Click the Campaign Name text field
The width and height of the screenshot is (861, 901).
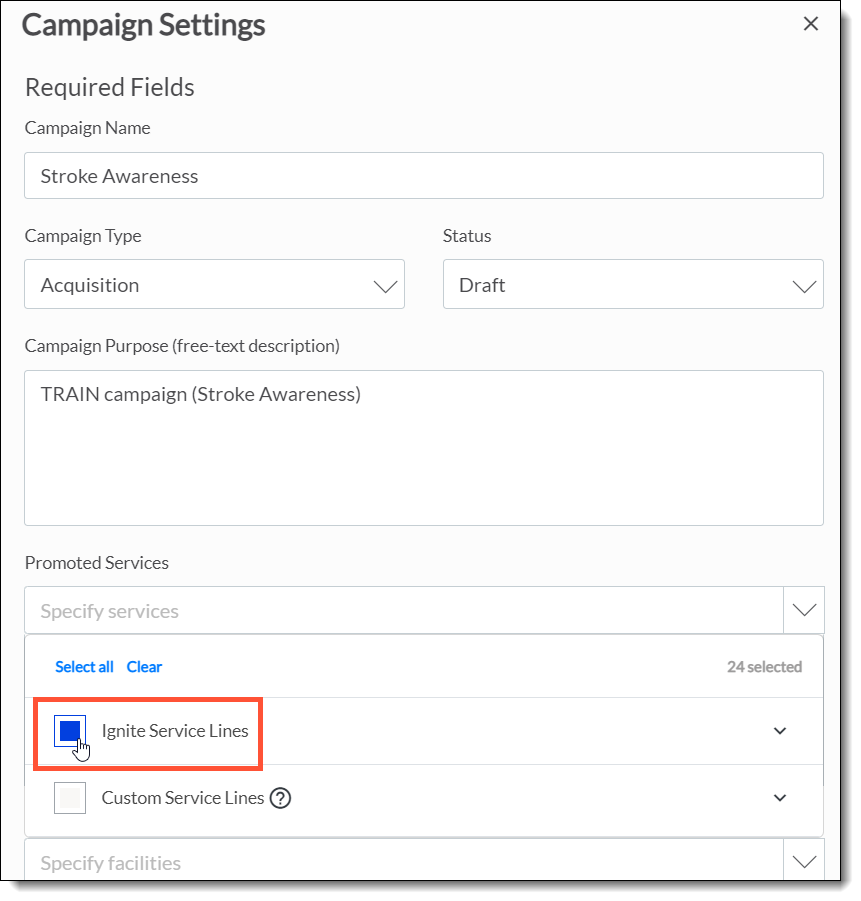coord(423,176)
